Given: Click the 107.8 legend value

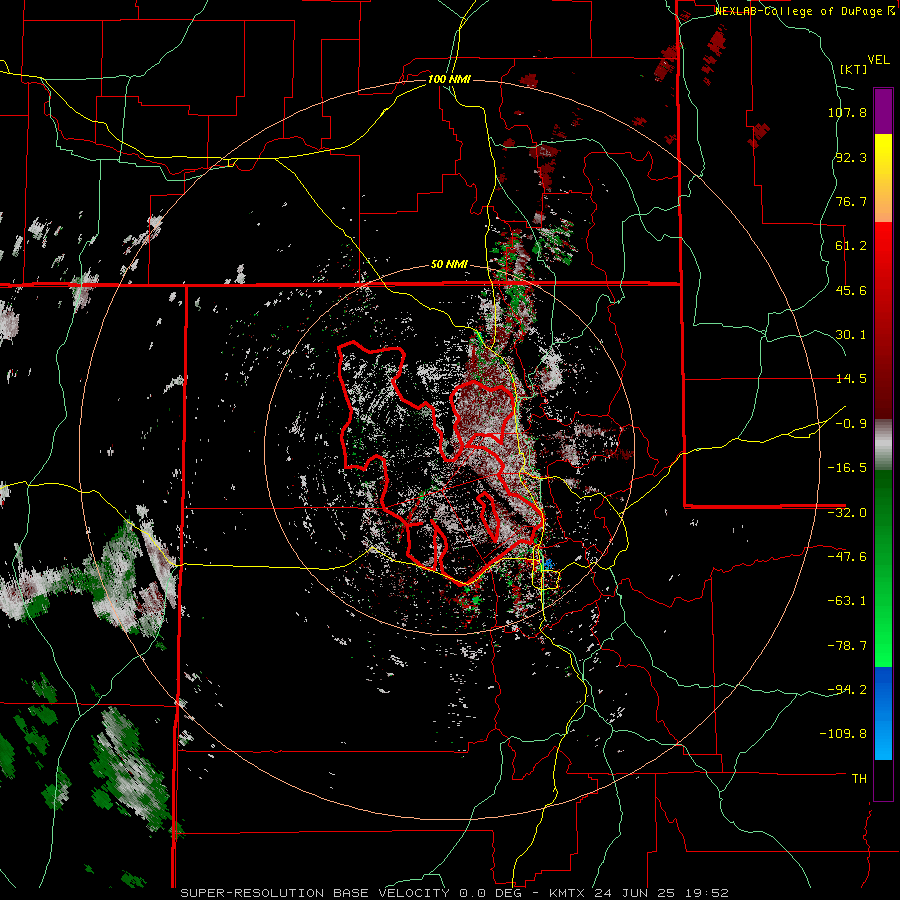Looking at the screenshot, I should 847,112.
